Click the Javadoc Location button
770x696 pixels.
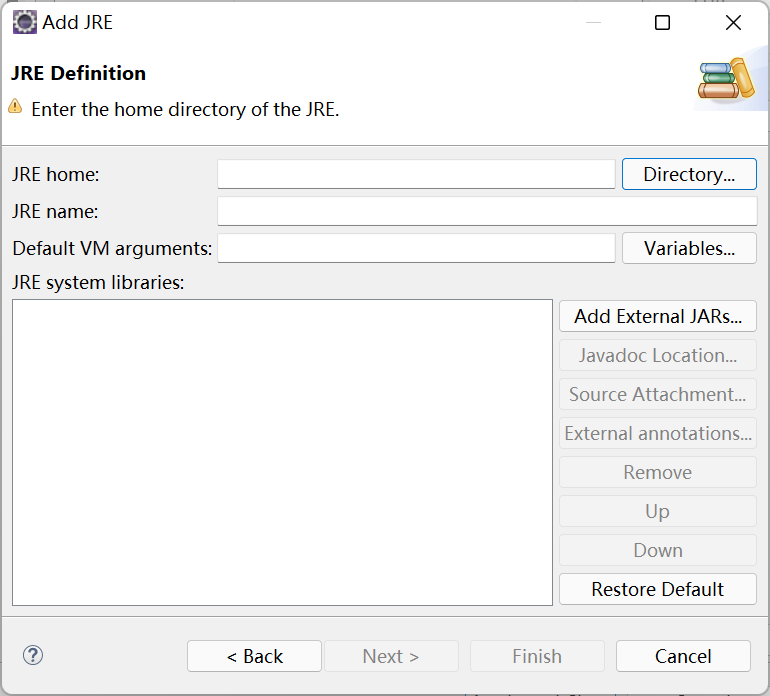point(657,355)
